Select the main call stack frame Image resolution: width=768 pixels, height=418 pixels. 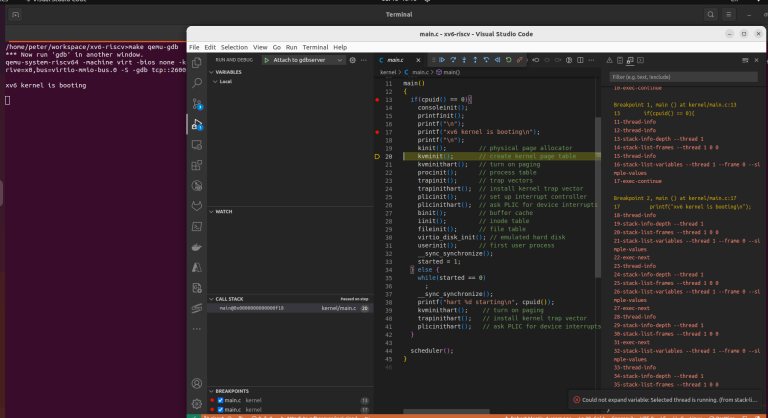tap(290, 308)
